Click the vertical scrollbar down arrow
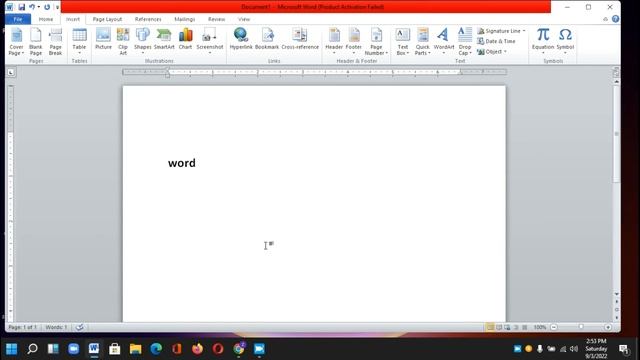640x360 pixels. click(616, 294)
